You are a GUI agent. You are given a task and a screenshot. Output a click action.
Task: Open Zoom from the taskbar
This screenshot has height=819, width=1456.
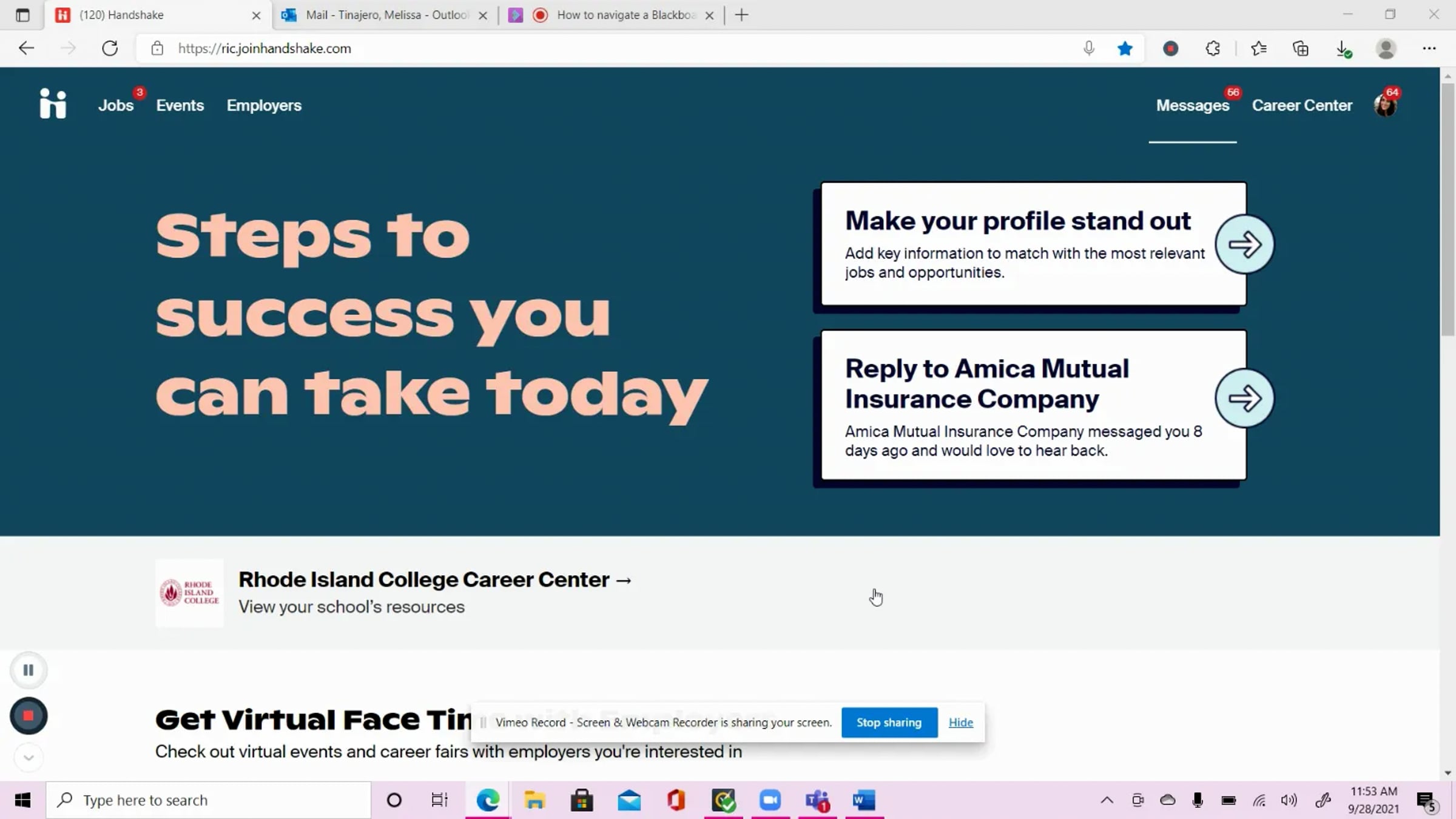[x=770, y=801]
